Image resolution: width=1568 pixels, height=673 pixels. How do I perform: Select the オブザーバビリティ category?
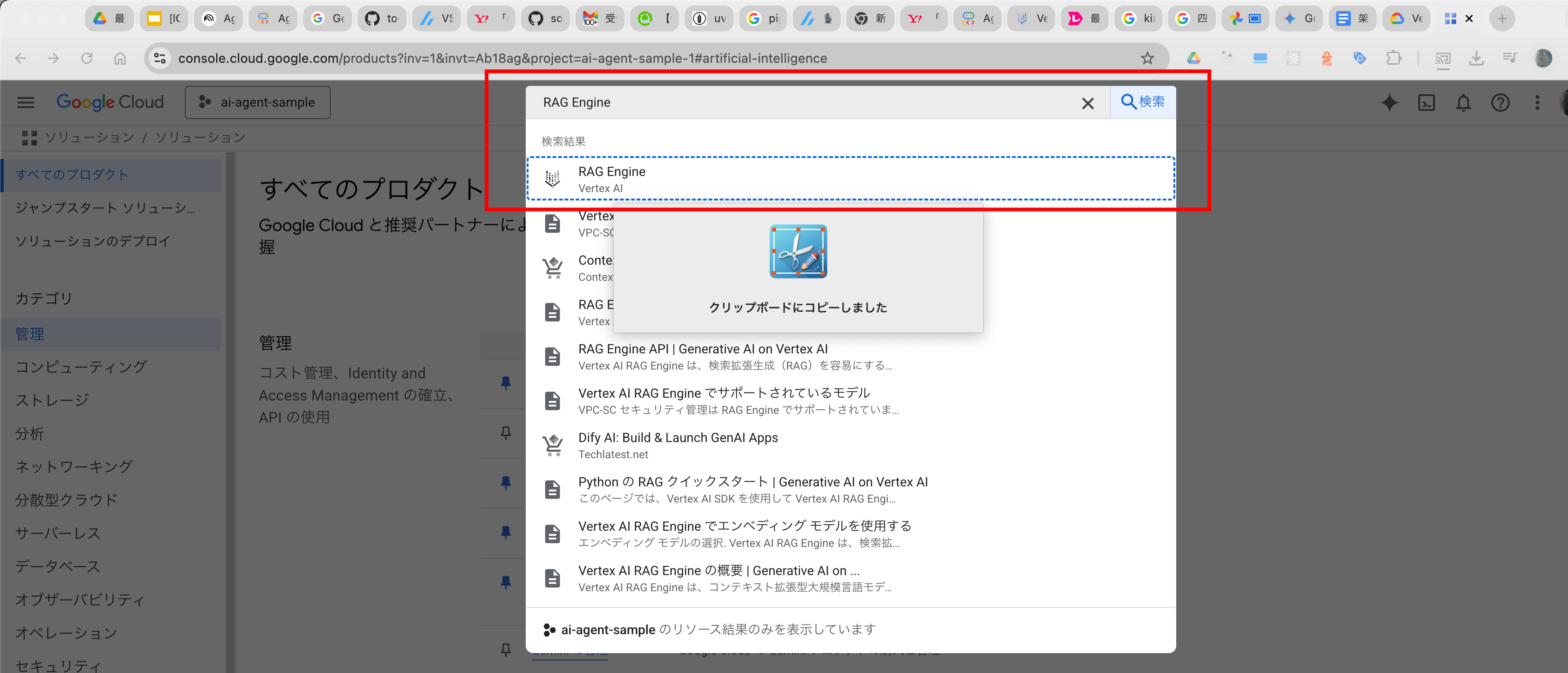coord(111,600)
